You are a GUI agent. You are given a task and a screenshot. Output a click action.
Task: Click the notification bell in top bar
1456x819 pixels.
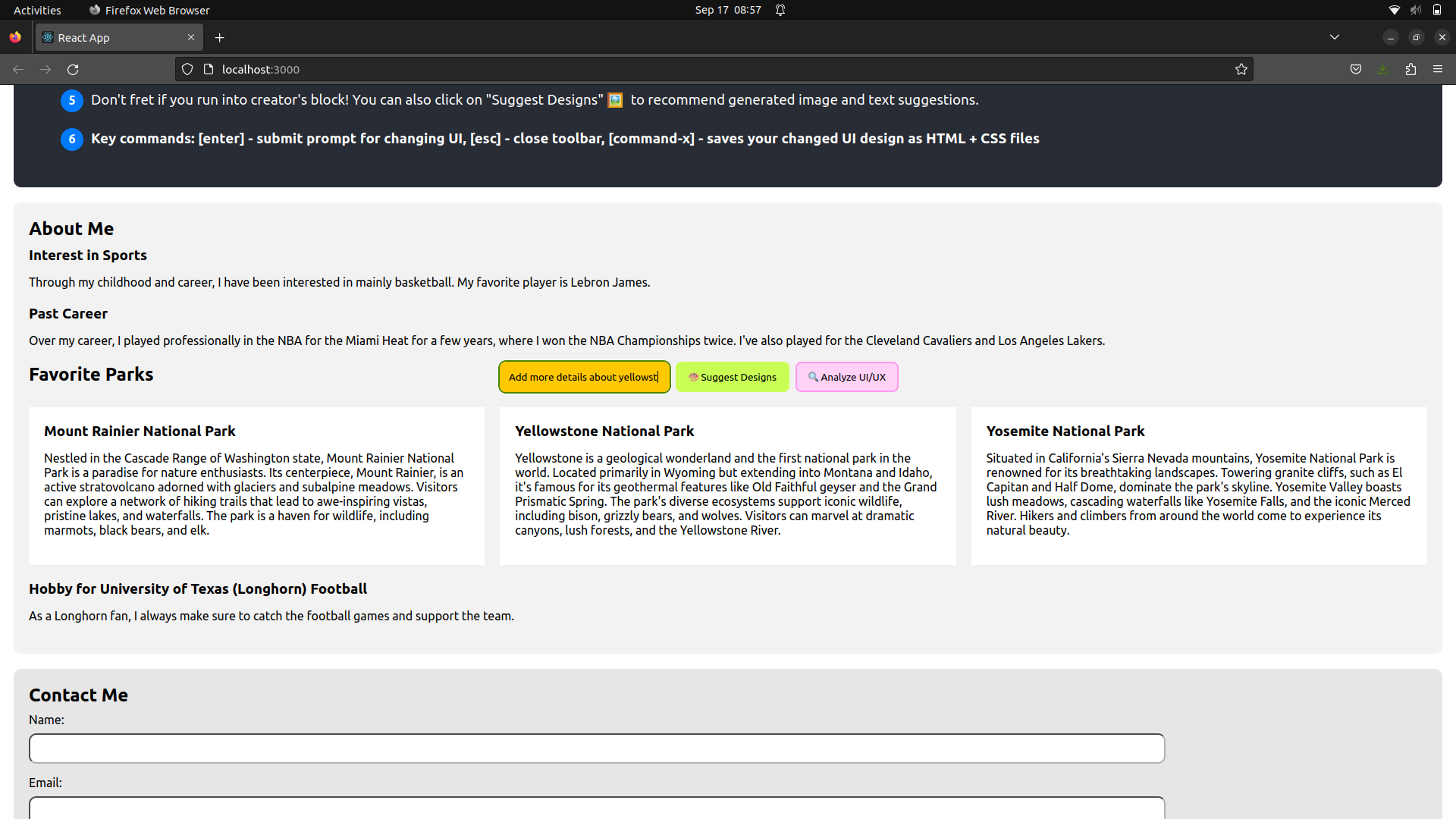[780, 10]
